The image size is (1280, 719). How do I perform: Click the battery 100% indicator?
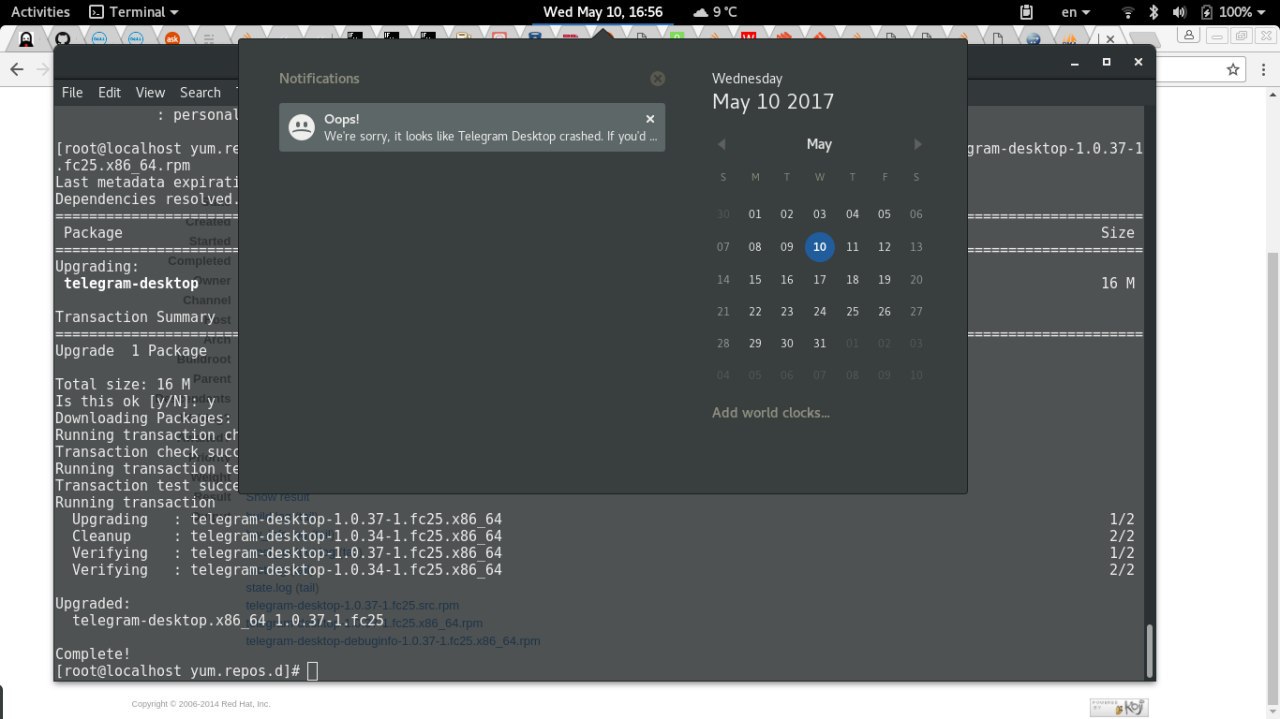pos(1226,12)
